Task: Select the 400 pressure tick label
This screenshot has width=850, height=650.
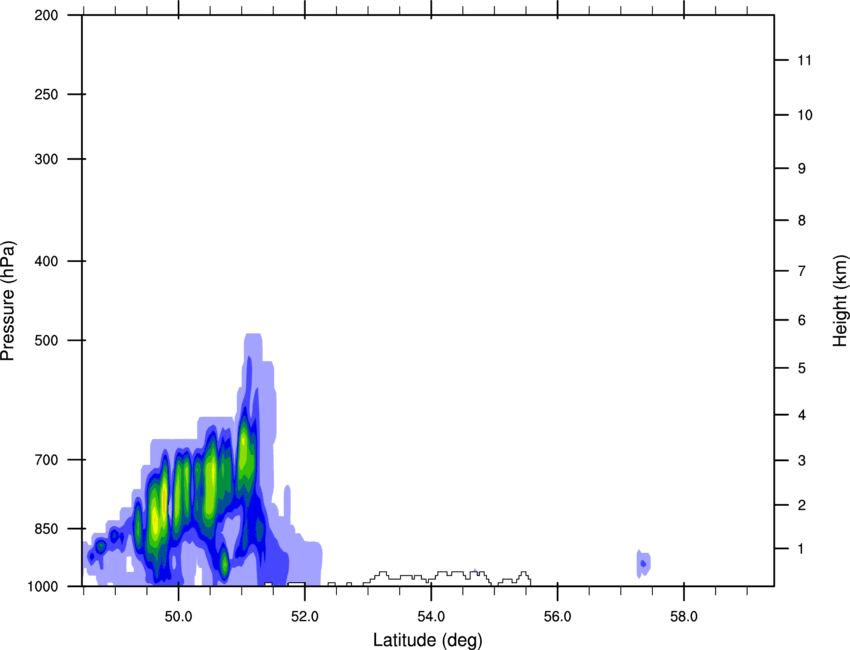Action: click(46, 261)
